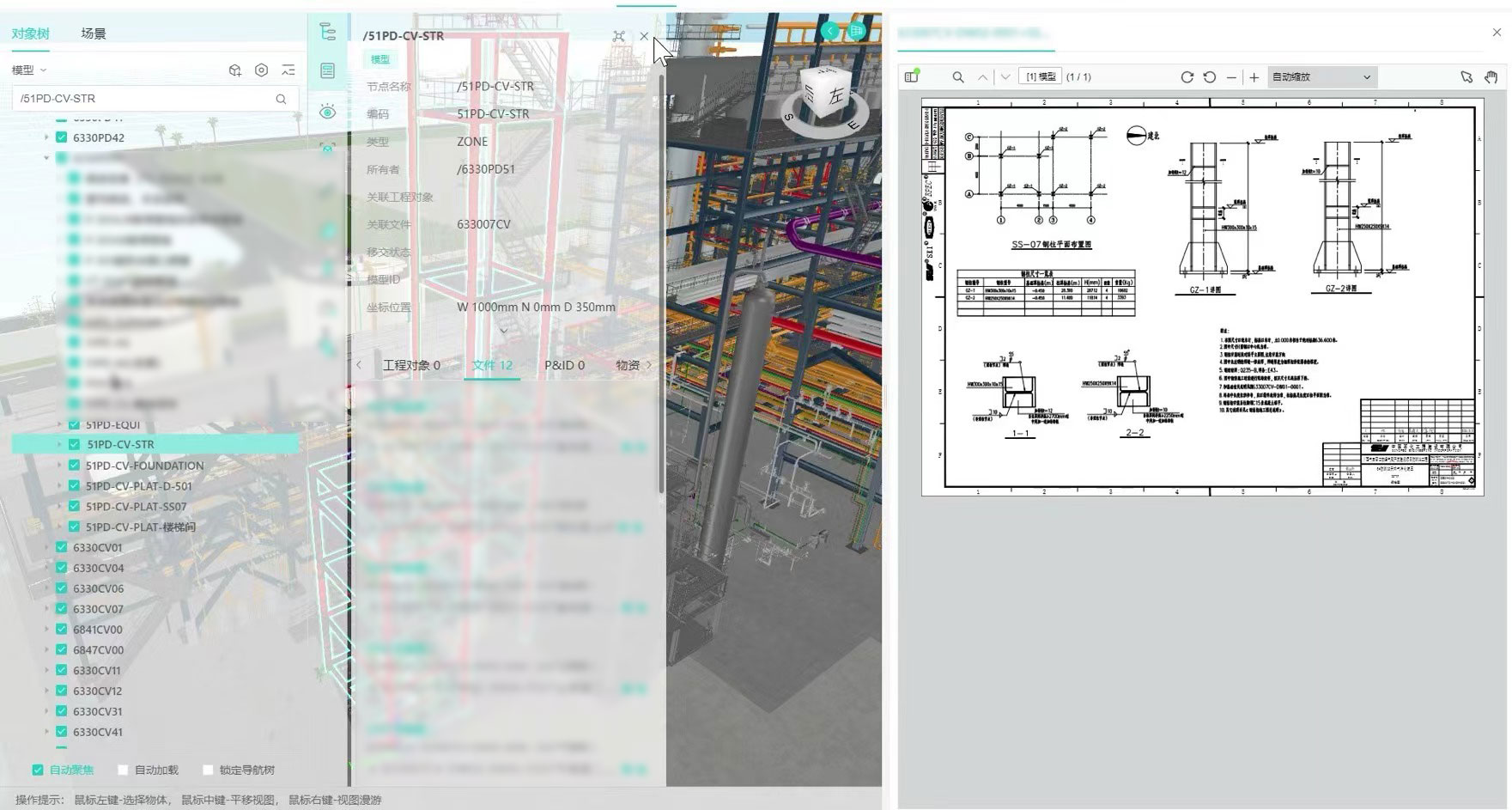Image resolution: width=1512 pixels, height=810 pixels.
Task: Open the properties list sidebar icon
Action: coord(327,70)
